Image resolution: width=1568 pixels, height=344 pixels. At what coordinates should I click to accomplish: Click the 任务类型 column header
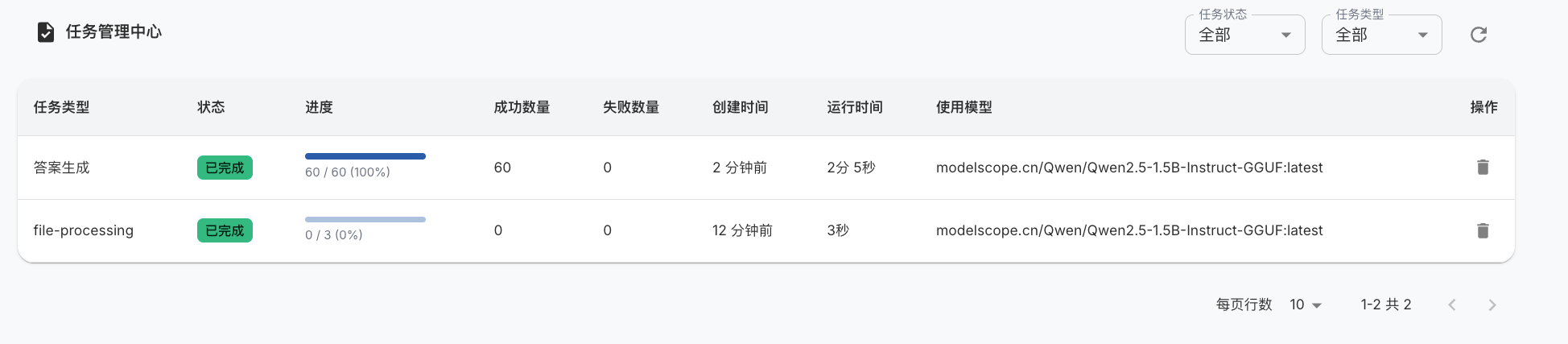click(61, 107)
